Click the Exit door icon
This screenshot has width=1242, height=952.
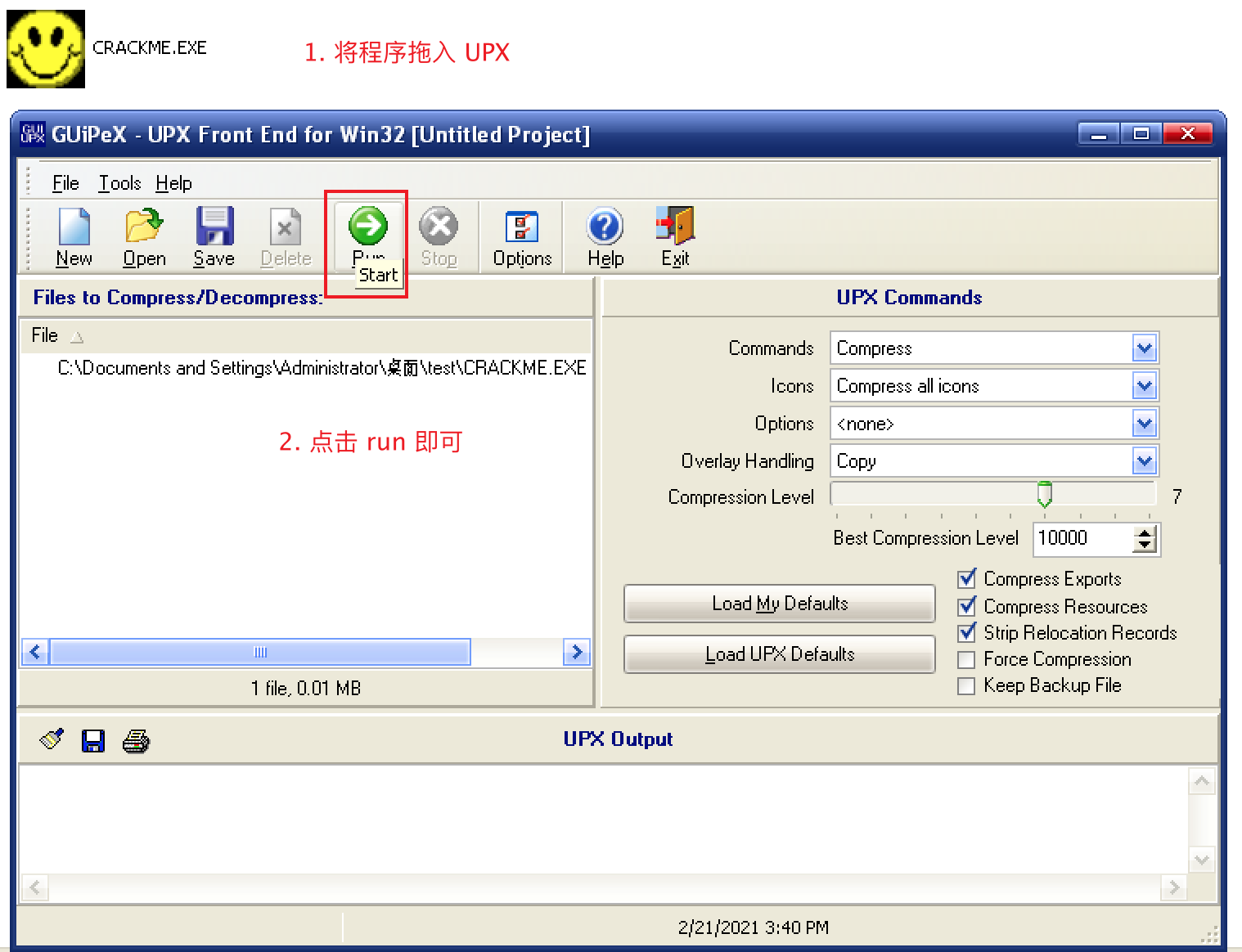(x=675, y=228)
